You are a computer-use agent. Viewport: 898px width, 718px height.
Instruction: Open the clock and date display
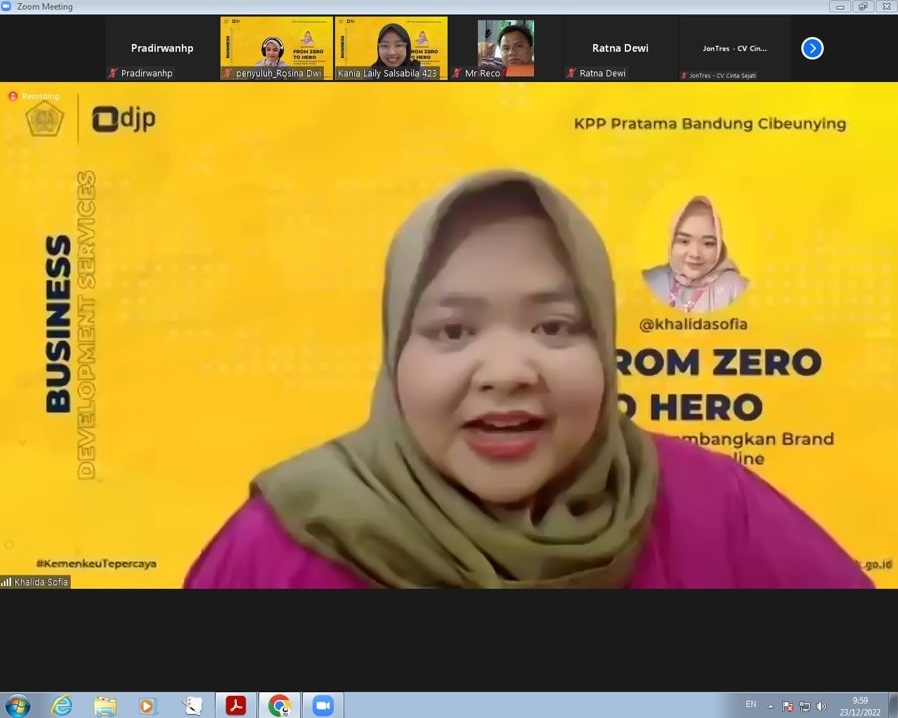pyautogui.click(x=860, y=705)
